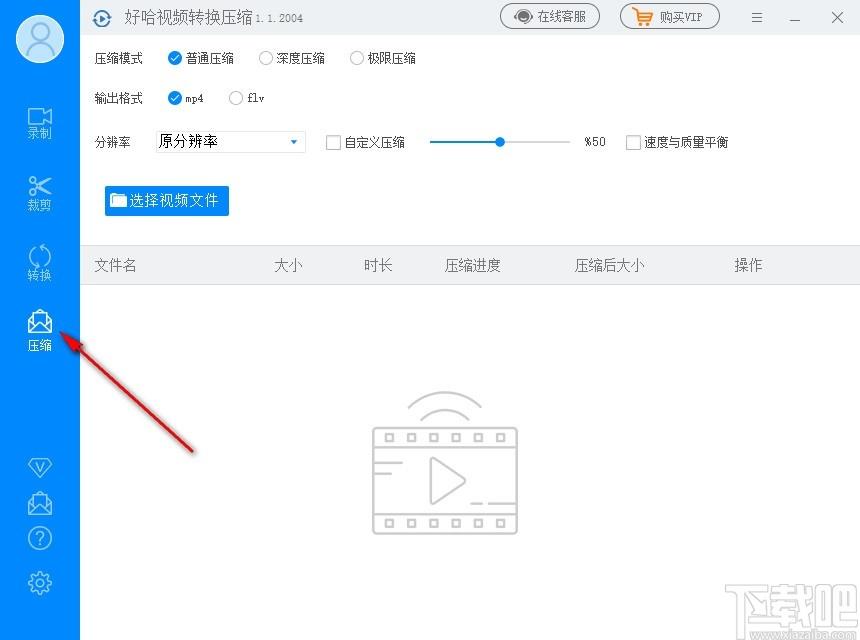Viewport: 860px width, 640px height.
Task: Click the envelope icon below the diamond
Action: tap(39, 503)
